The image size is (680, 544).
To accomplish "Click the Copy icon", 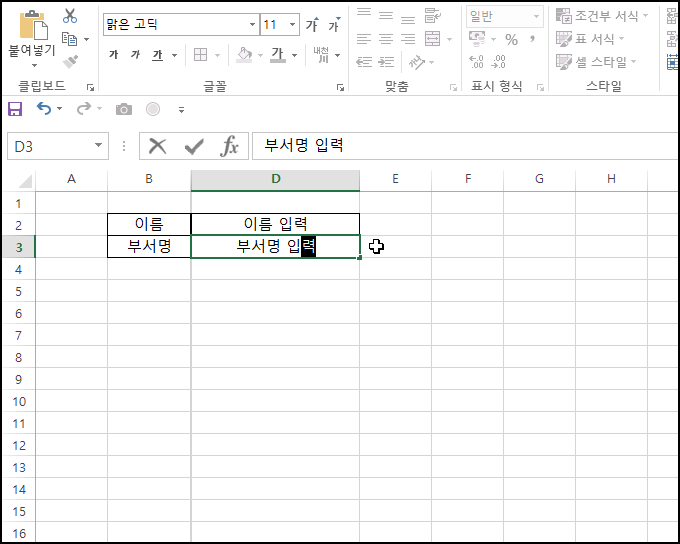I will click(x=69, y=39).
